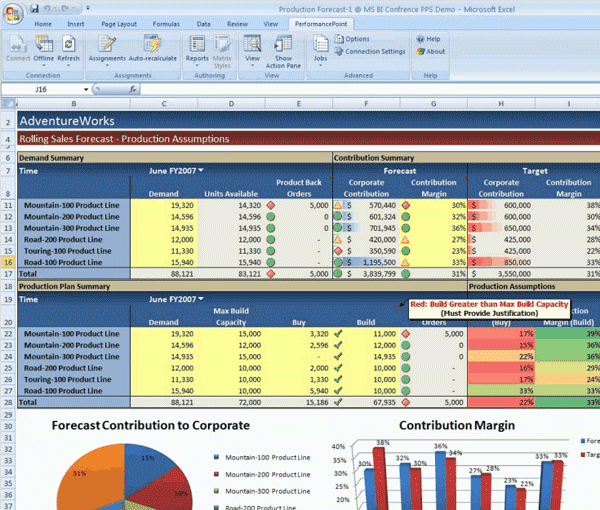Viewport: 600px width, 510px height.
Task: Click the Office button orb
Action: [13, 13]
